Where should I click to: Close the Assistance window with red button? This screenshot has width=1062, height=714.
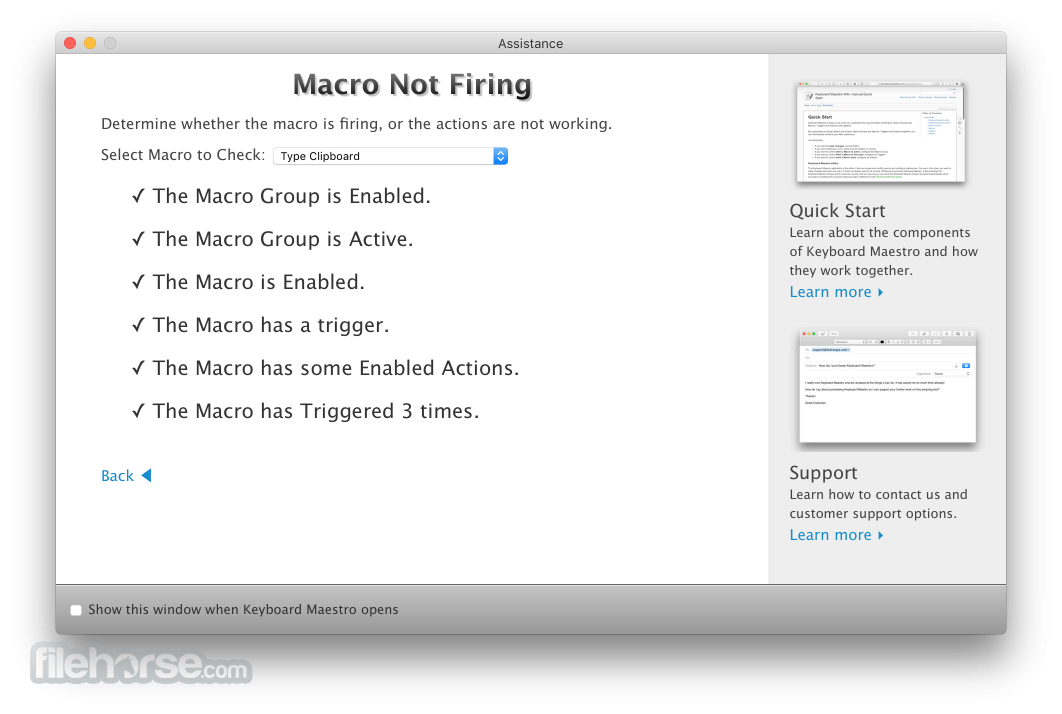70,43
